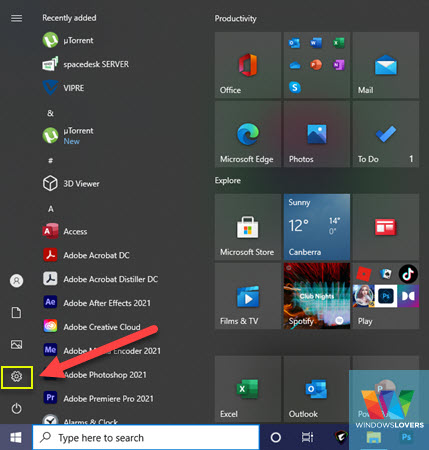The height and width of the screenshot is (450, 429).
Task: Click Outlook icon in Office folder tile
Action: click(x=294, y=43)
